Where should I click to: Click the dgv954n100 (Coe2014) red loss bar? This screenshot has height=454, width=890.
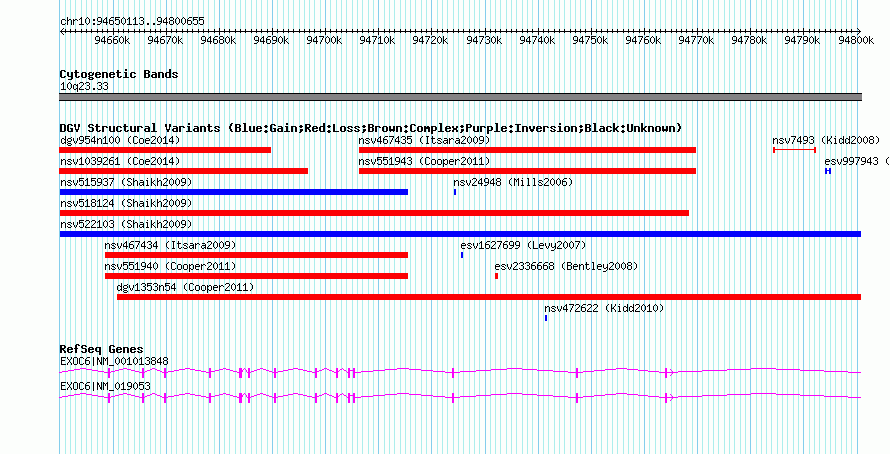pos(165,150)
